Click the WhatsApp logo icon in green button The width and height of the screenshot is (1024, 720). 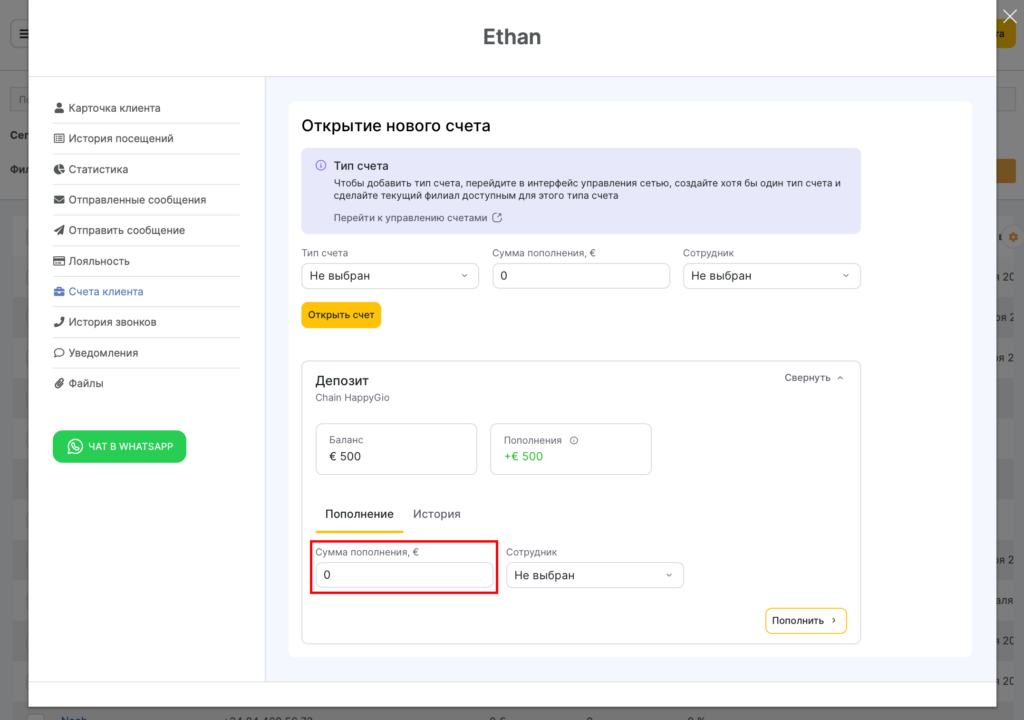click(75, 447)
